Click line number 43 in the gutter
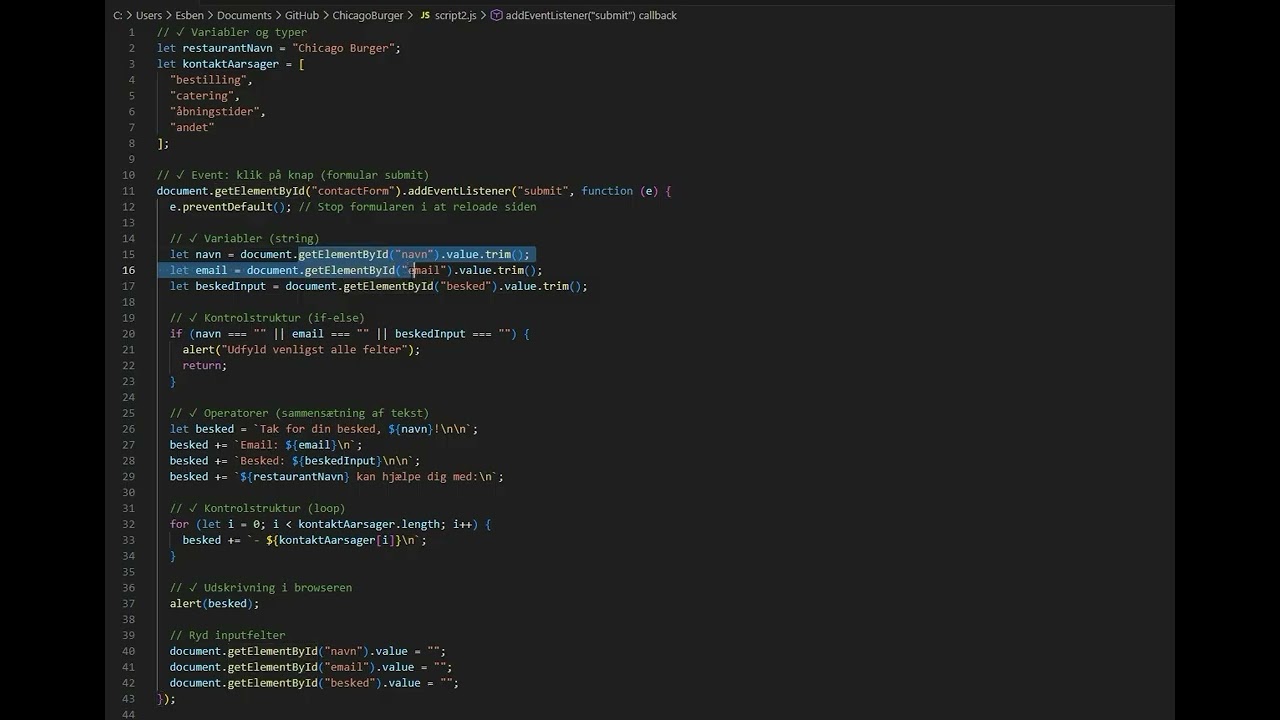Viewport: 1280px width, 720px height. [128, 699]
